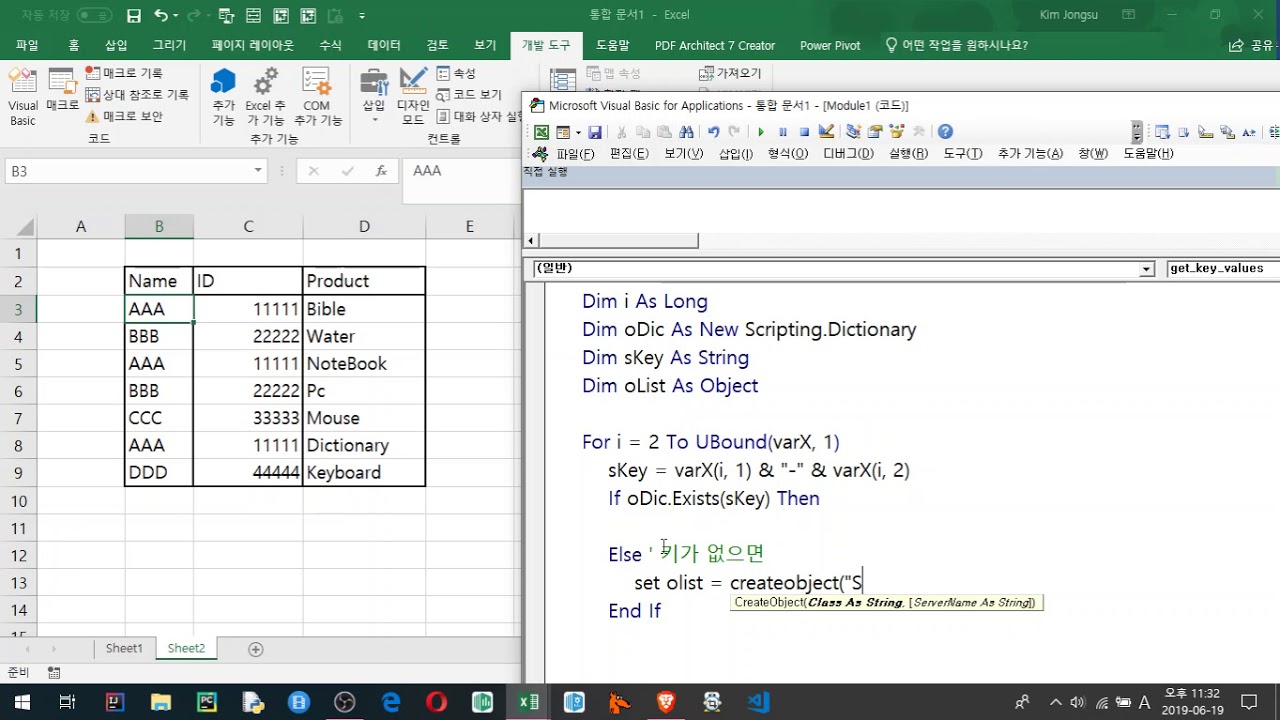Open the Insert UserForm dropdown arrow in VBA
This screenshot has height=720, width=1280.
pos(577,132)
